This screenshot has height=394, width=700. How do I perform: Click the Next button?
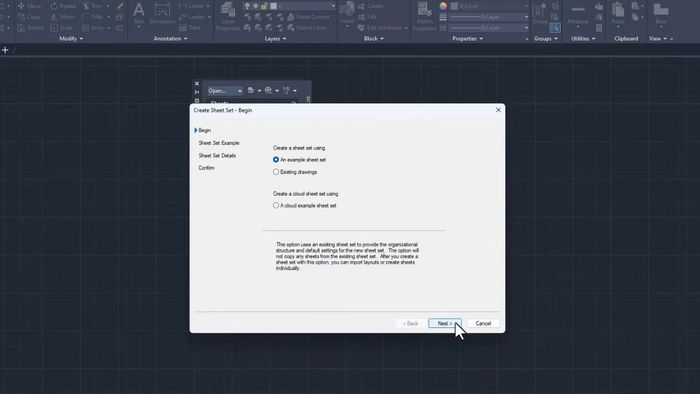tap(445, 323)
